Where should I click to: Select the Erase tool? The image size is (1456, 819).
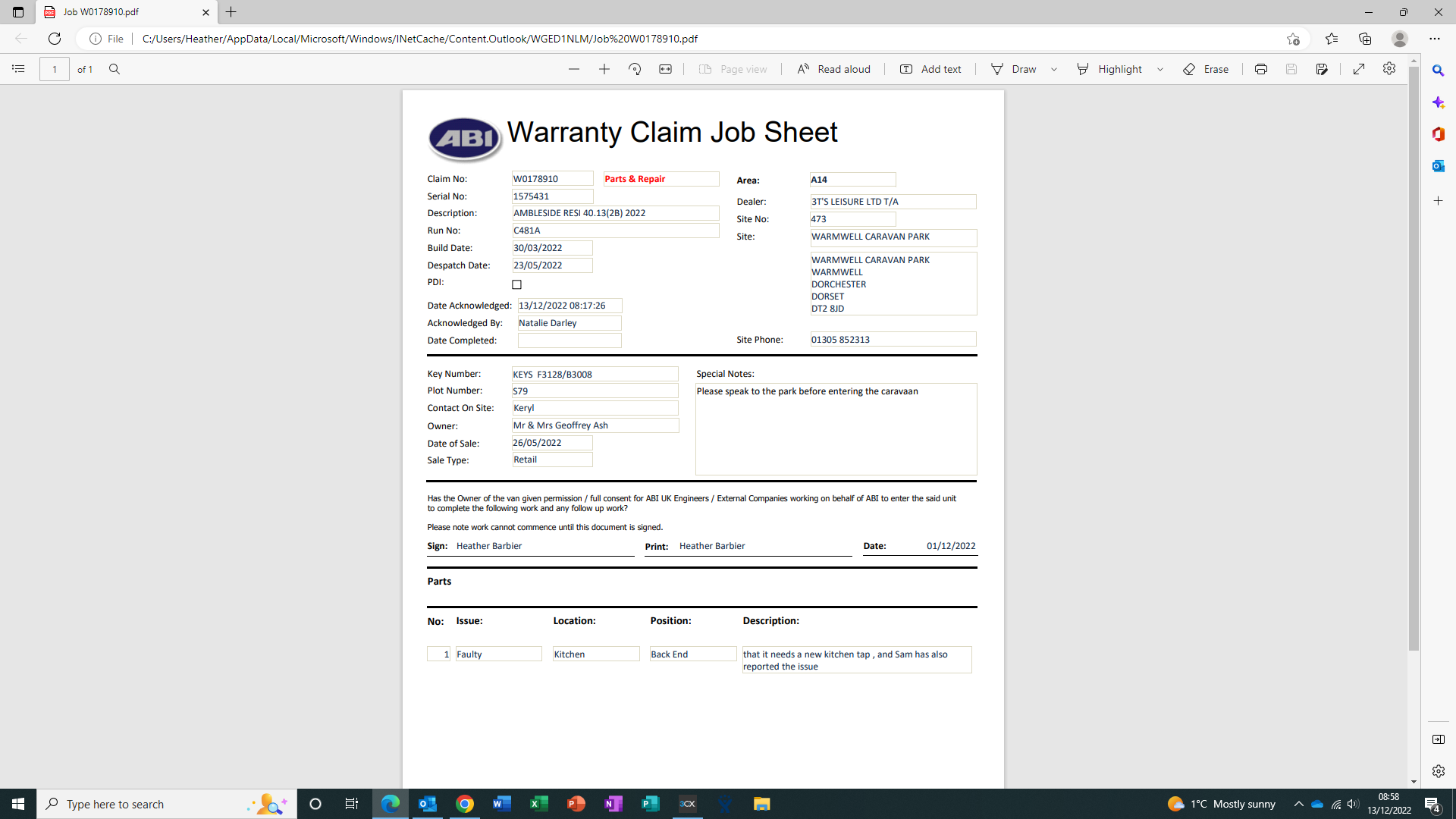point(1206,69)
